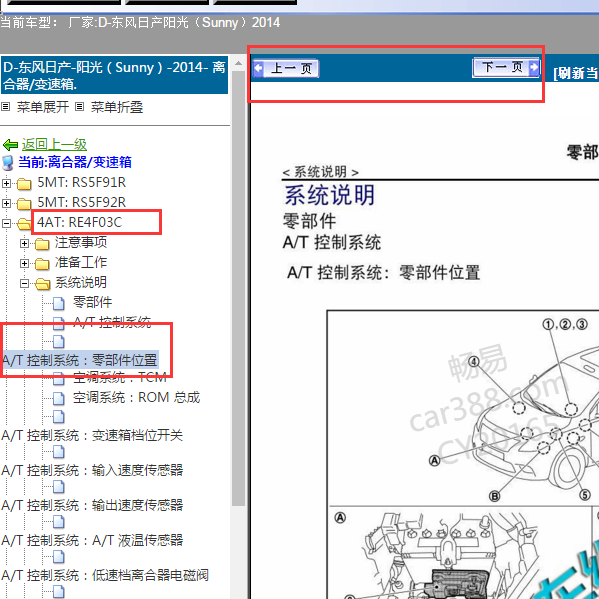Viewport: 599px width, 599px height.
Task: Click the component location diagram image
Action: pos(463,454)
